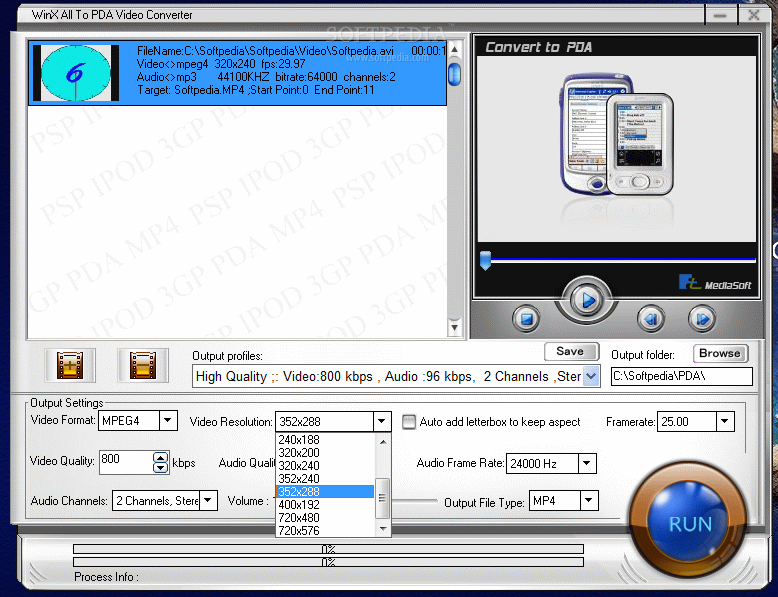Click the preview seek slider handle
778x597 pixels.
[x=485, y=260]
